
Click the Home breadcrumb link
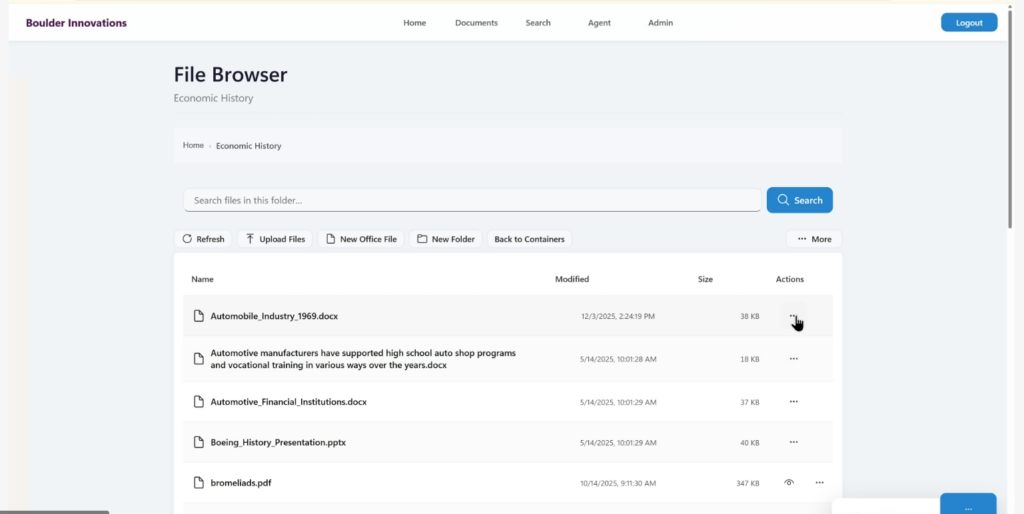193,146
